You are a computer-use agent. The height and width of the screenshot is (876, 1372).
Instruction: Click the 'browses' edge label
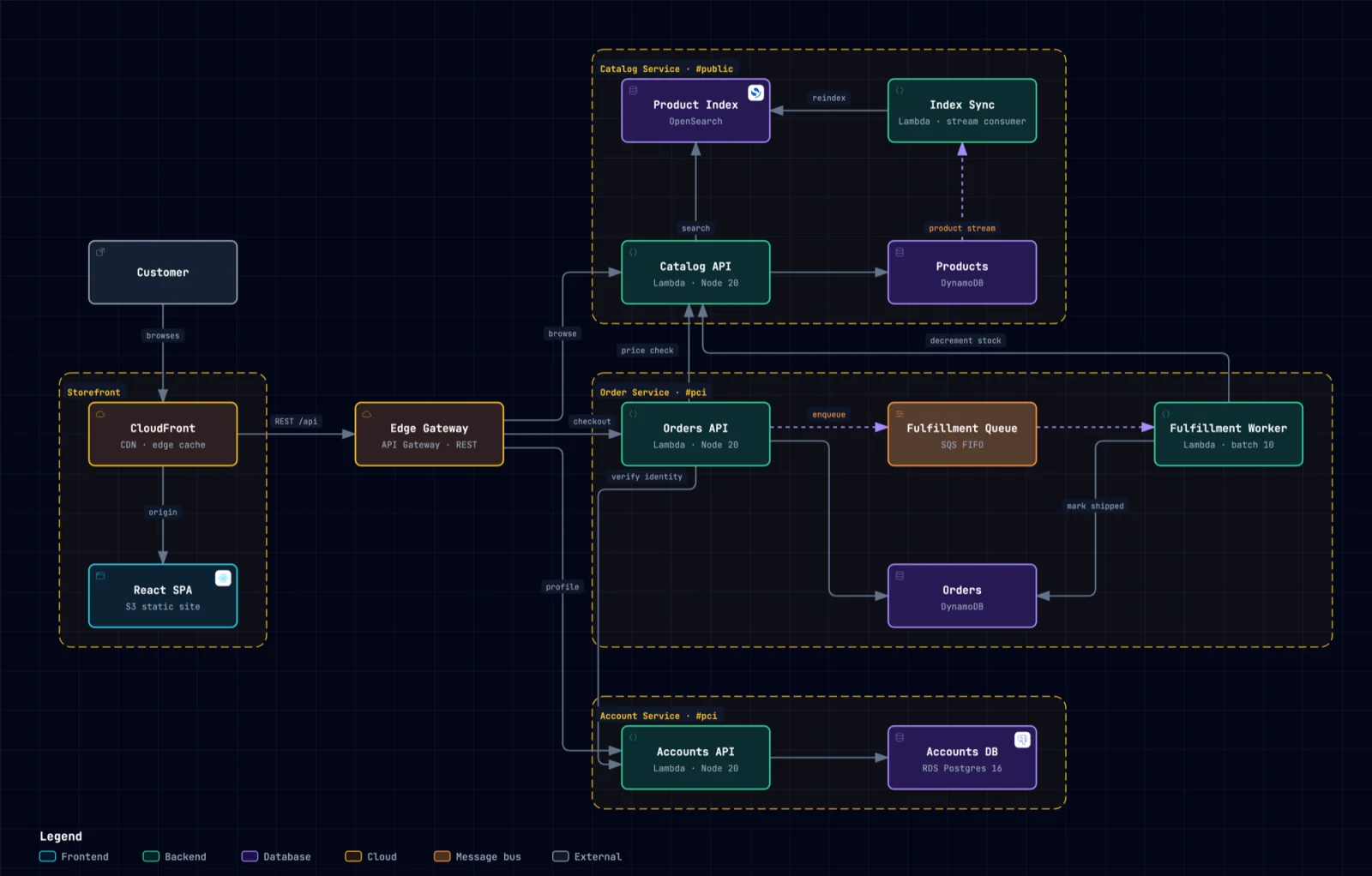pos(163,335)
